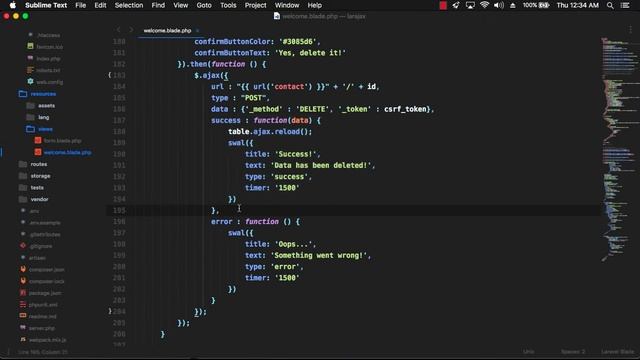This screenshot has height=360, width=640.
Task: Open the artisan file in sidebar
Action: click(x=37, y=258)
